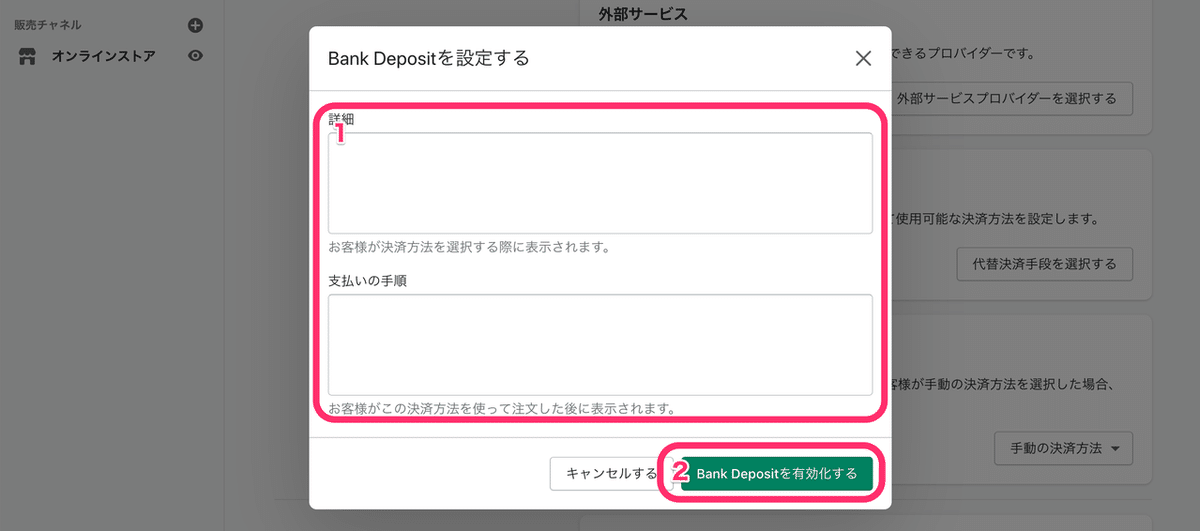Click help text お客様が決済方法を選択する際に表示されます
Image resolution: width=1200 pixels, height=531 pixels.
click(469, 247)
